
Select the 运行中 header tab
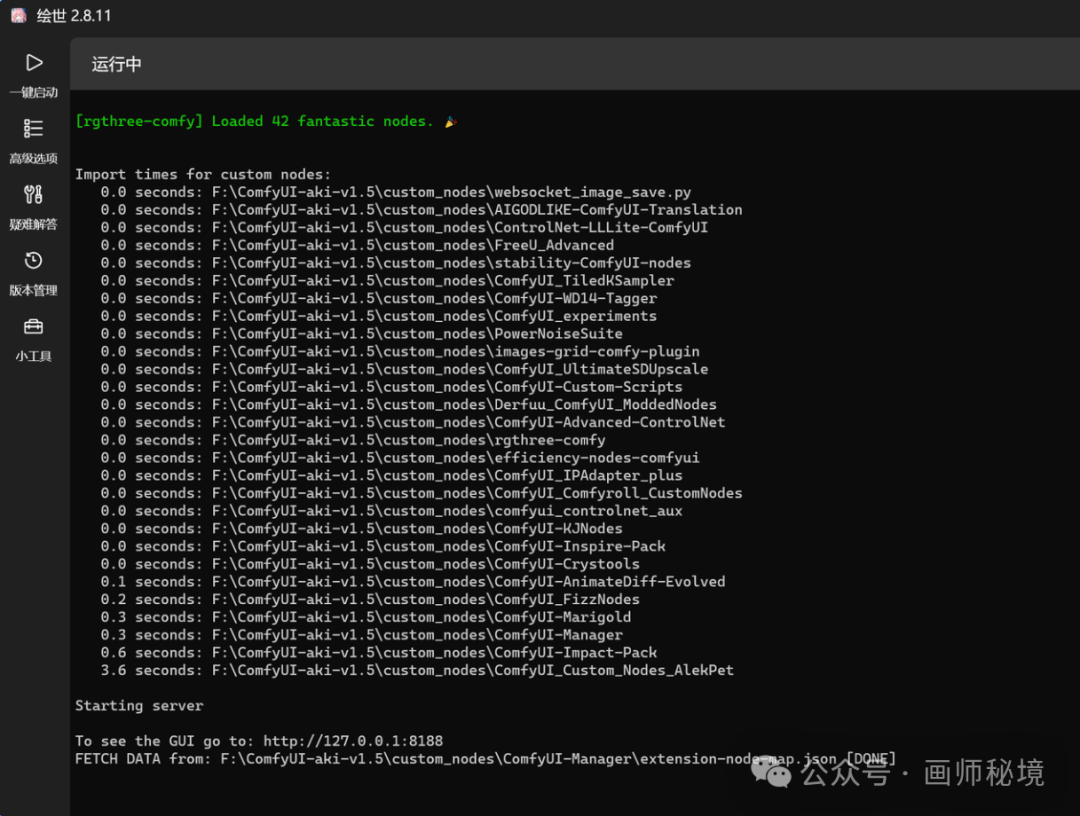click(116, 64)
